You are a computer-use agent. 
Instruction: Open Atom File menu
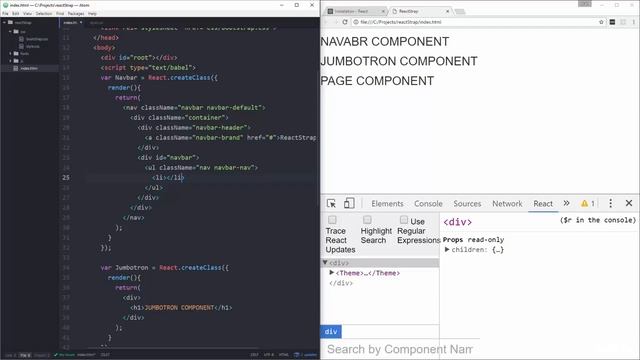click(5, 13)
